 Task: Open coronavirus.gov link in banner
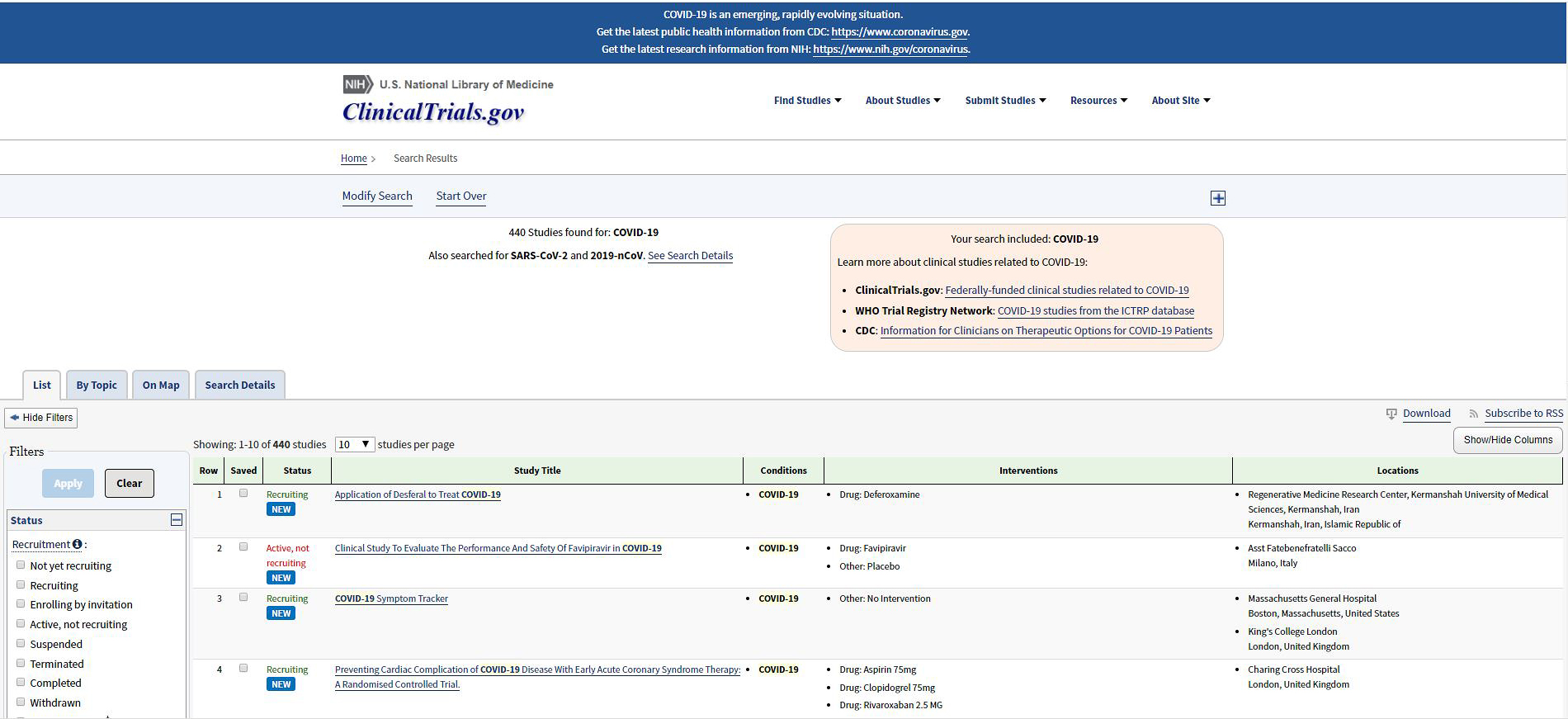[900, 32]
